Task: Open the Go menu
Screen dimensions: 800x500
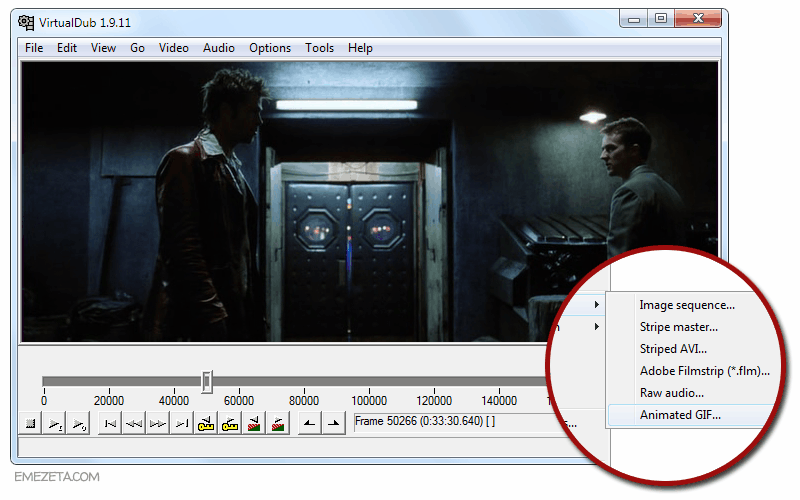Action: click(137, 48)
